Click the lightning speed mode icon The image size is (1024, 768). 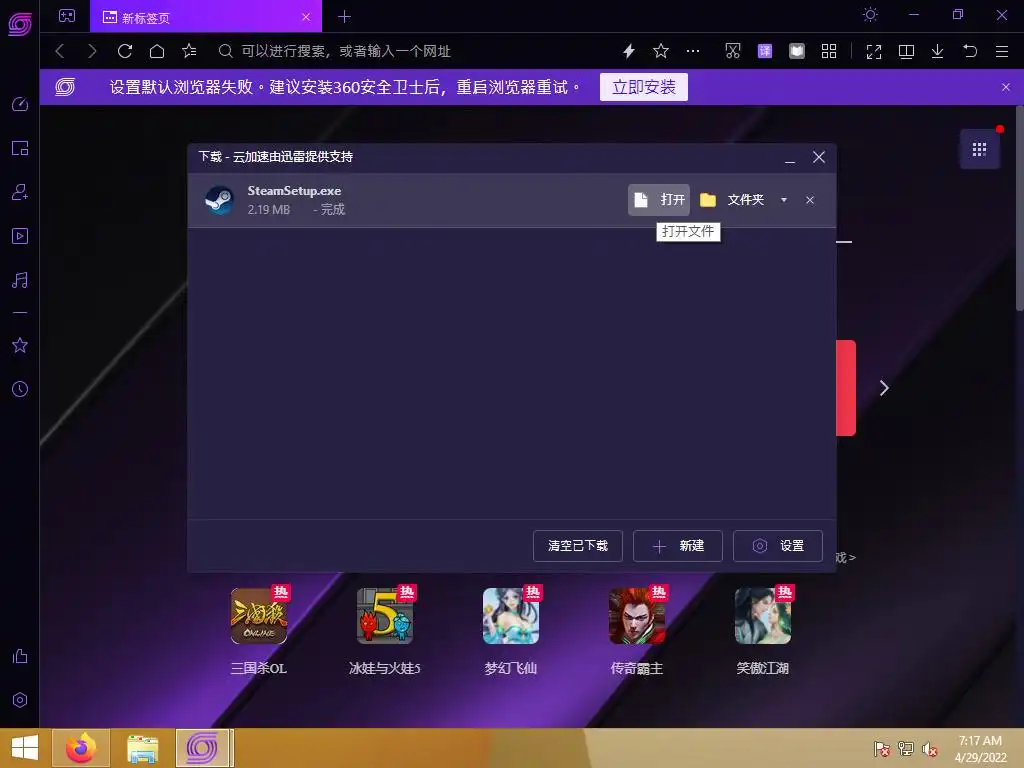coord(629,51)
